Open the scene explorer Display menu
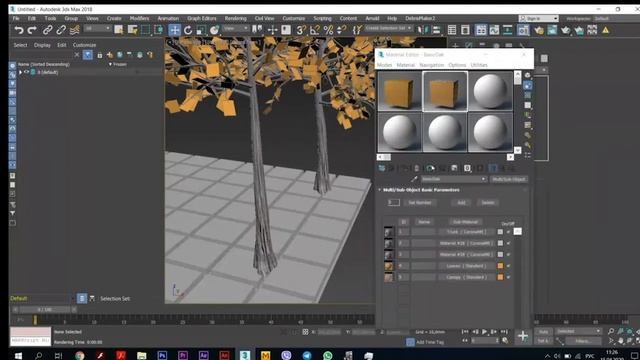Image resolution: width=640 pixels, height=360 pixels. tap(42, 45)
